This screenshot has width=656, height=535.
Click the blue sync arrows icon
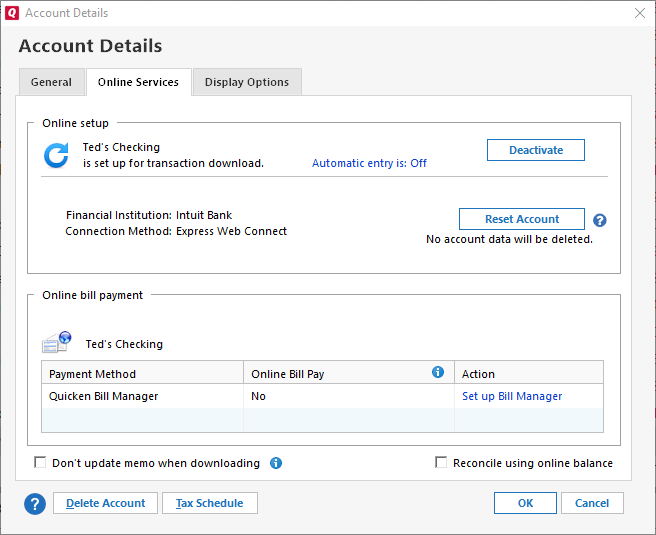coord(56,155)
